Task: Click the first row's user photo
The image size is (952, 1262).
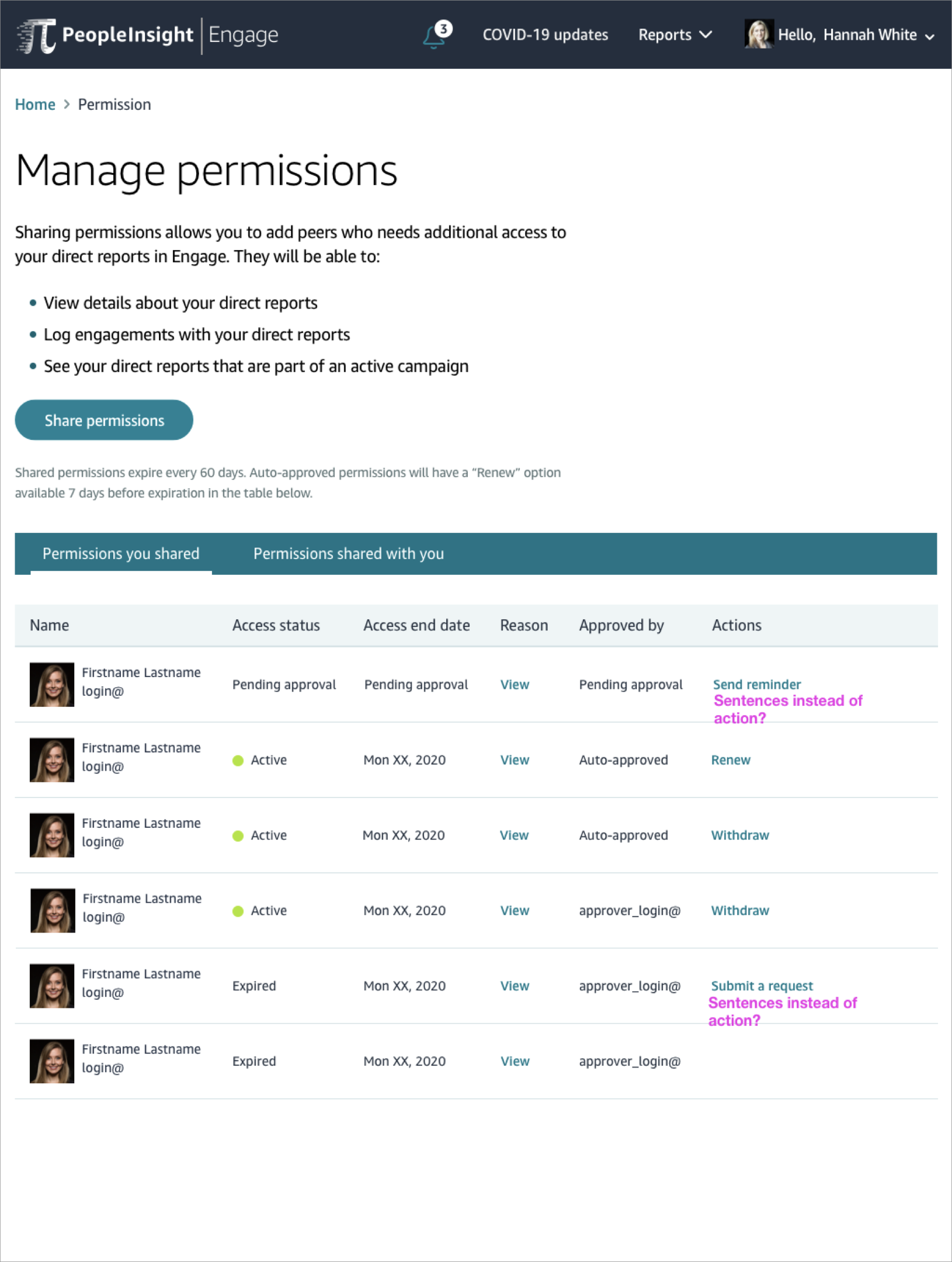Action: [52, 684]
